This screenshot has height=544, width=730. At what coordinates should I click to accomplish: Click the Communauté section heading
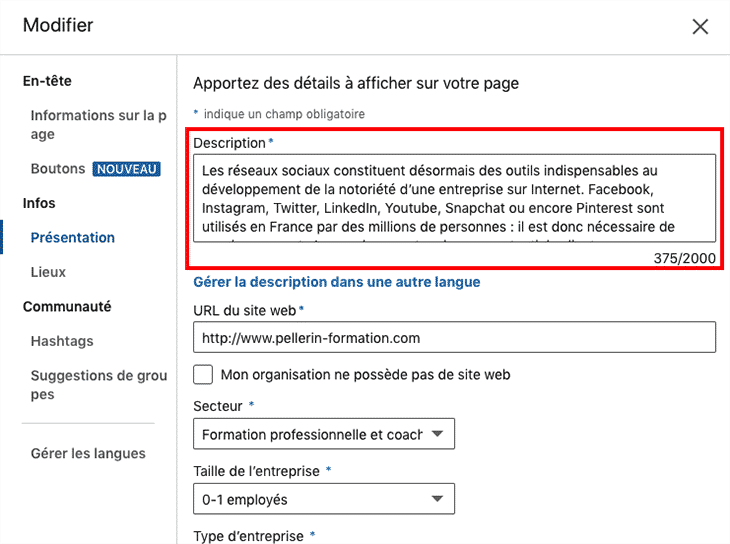click(x=67, y=306)
